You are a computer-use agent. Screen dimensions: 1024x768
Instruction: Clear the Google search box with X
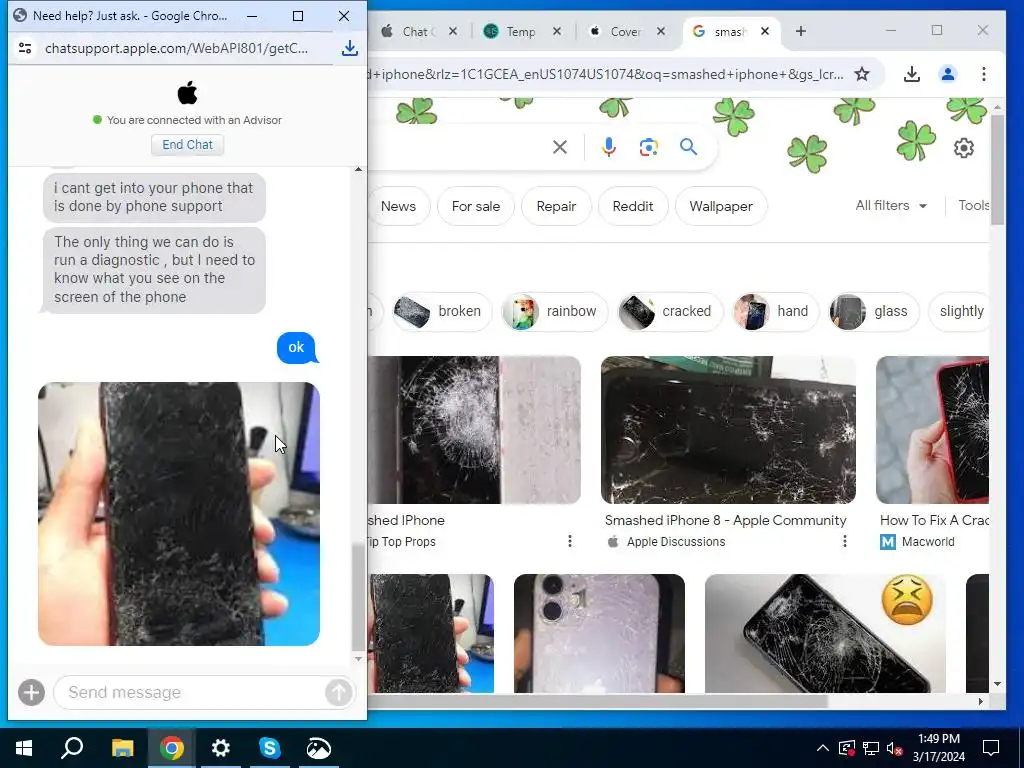pyautogui.click(x=560, y=147)
